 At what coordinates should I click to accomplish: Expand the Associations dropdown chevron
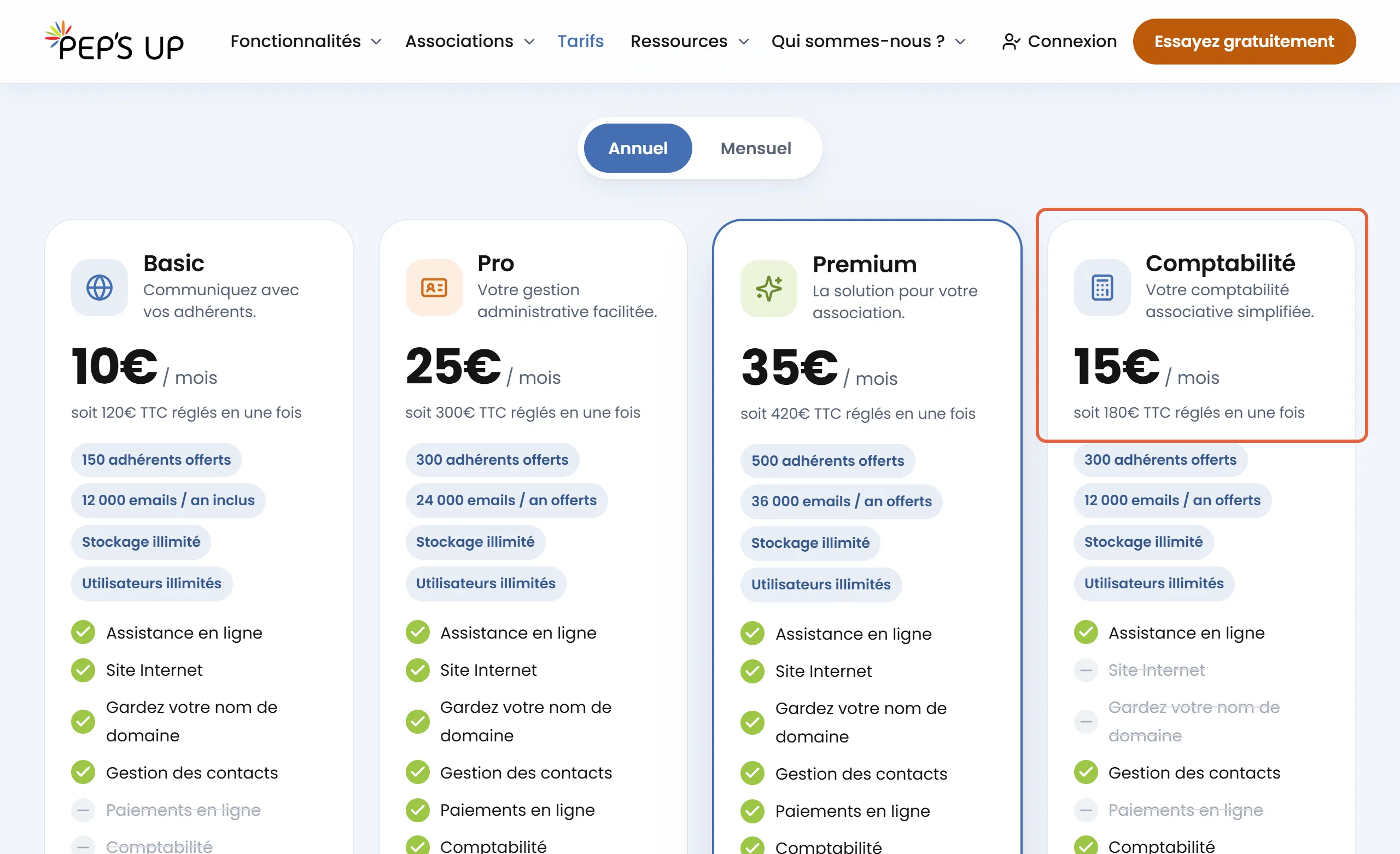pyautogui.click(x=529, y=42)
